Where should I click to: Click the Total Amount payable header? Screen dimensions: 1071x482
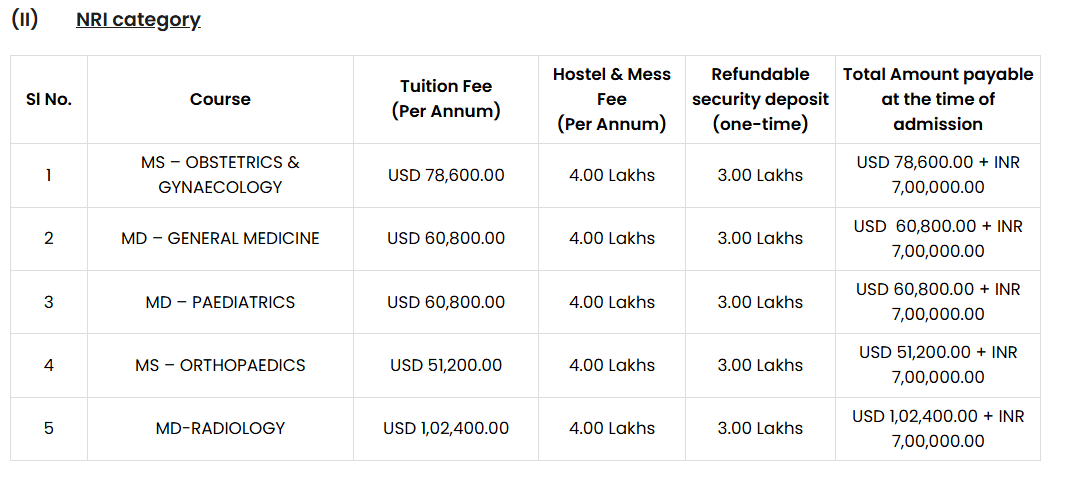[x=937, y=99]
